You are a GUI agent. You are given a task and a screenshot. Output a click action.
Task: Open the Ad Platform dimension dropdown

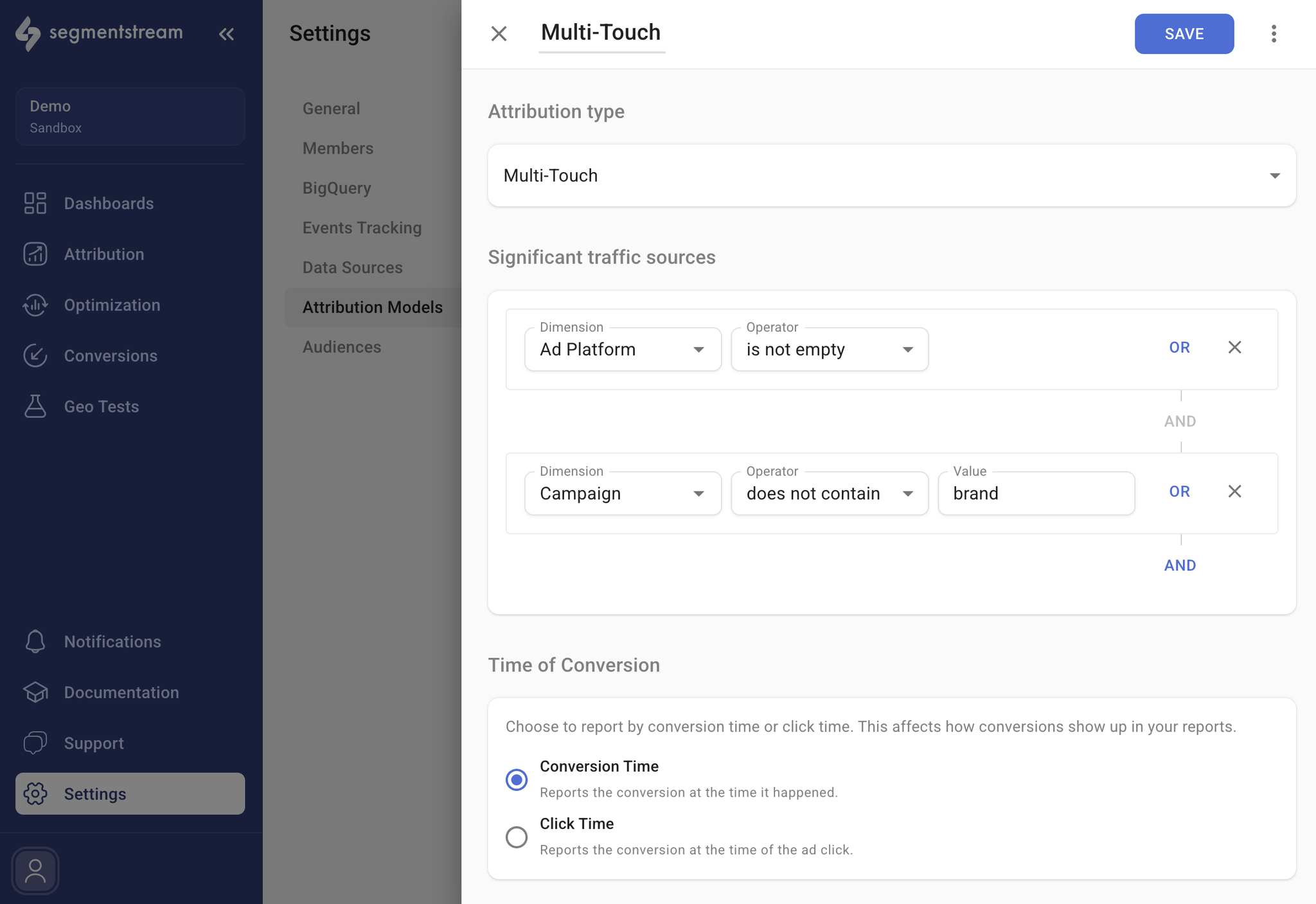point(622,350)
